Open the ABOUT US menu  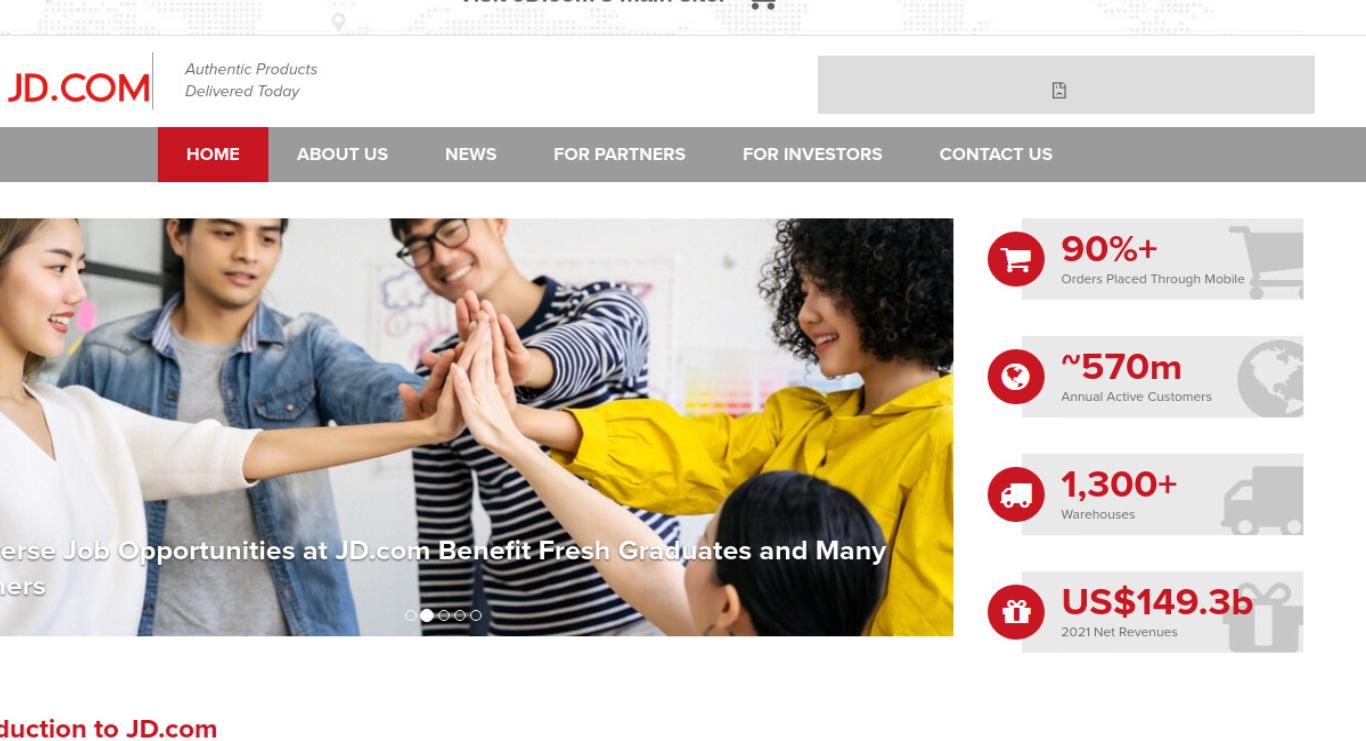tap(342, 154)
